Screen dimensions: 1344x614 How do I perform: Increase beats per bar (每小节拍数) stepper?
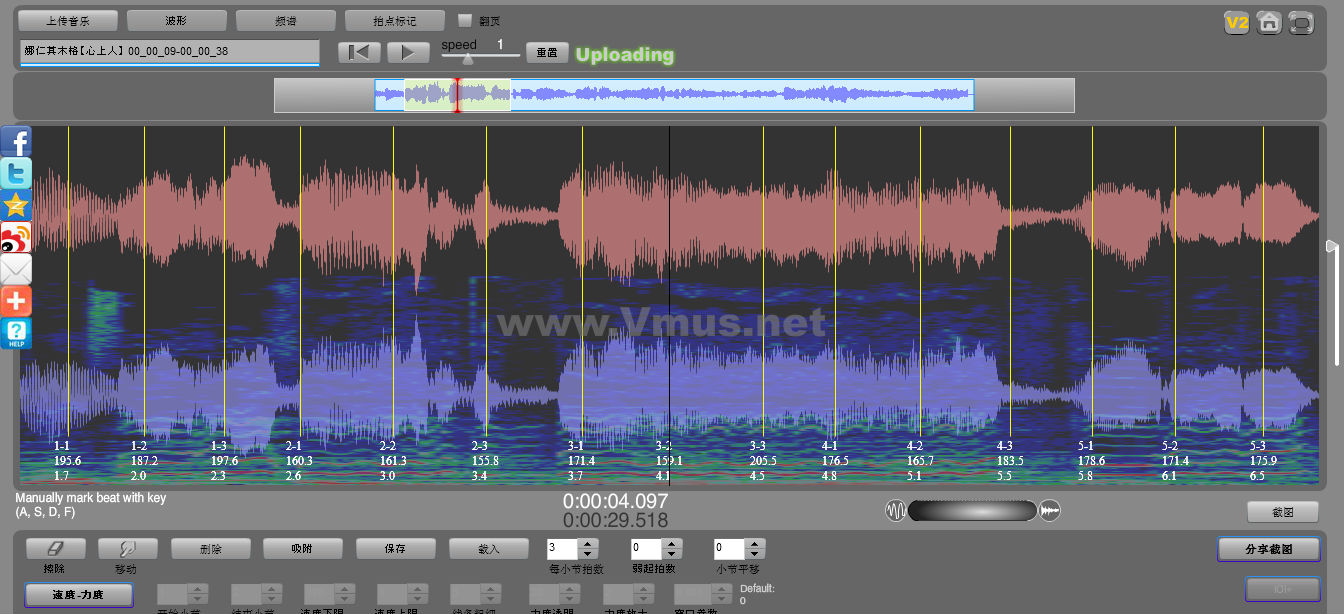[588, 543]
